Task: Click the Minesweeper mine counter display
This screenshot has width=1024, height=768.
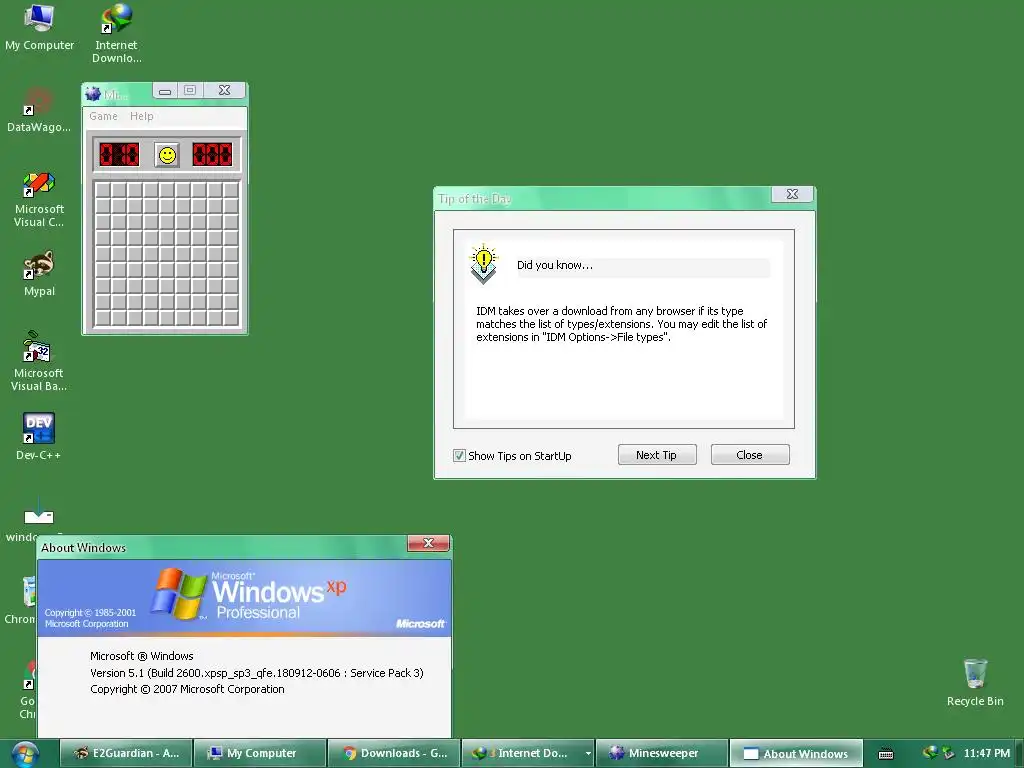Action: (x=119, y=155)
